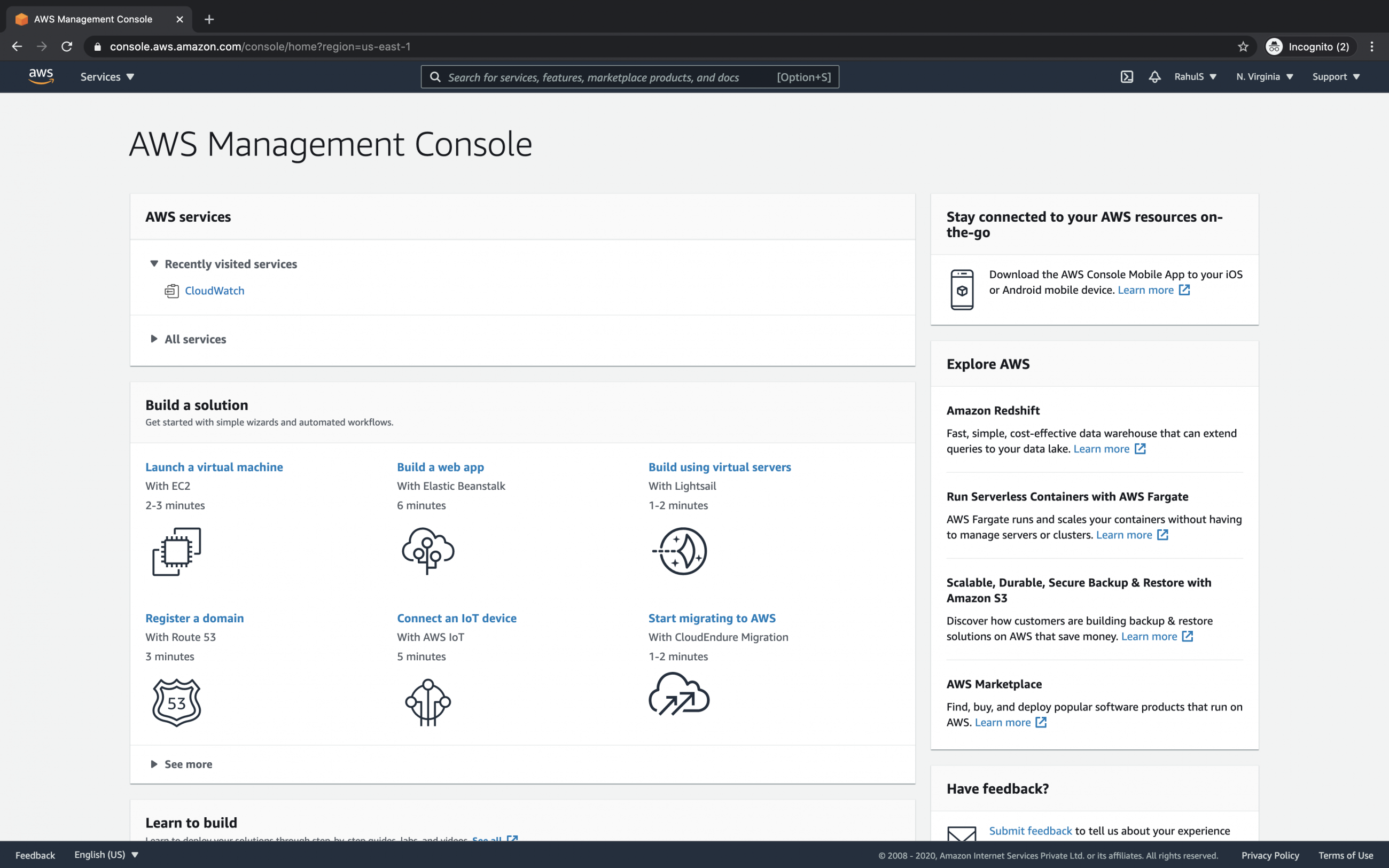This screenshot has width=1389, height=868.
Task: Open the N. Virginia region selector
Action: point(1264,76)
